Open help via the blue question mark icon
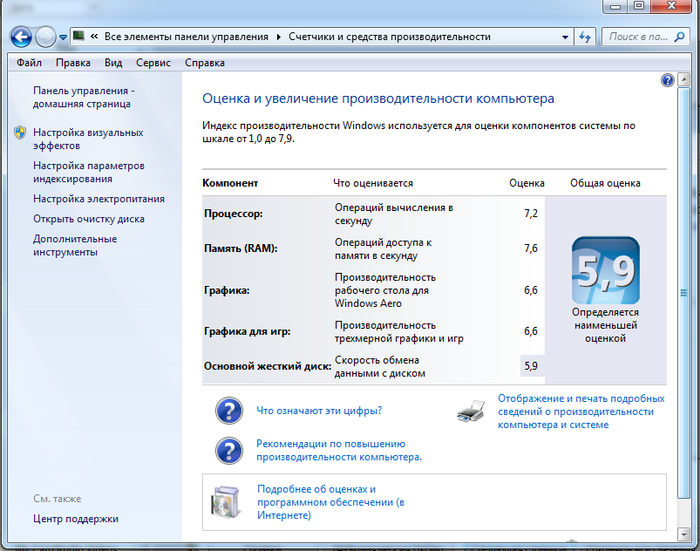The height and width of the screenshot is (551, 700). tap(668, 80)
